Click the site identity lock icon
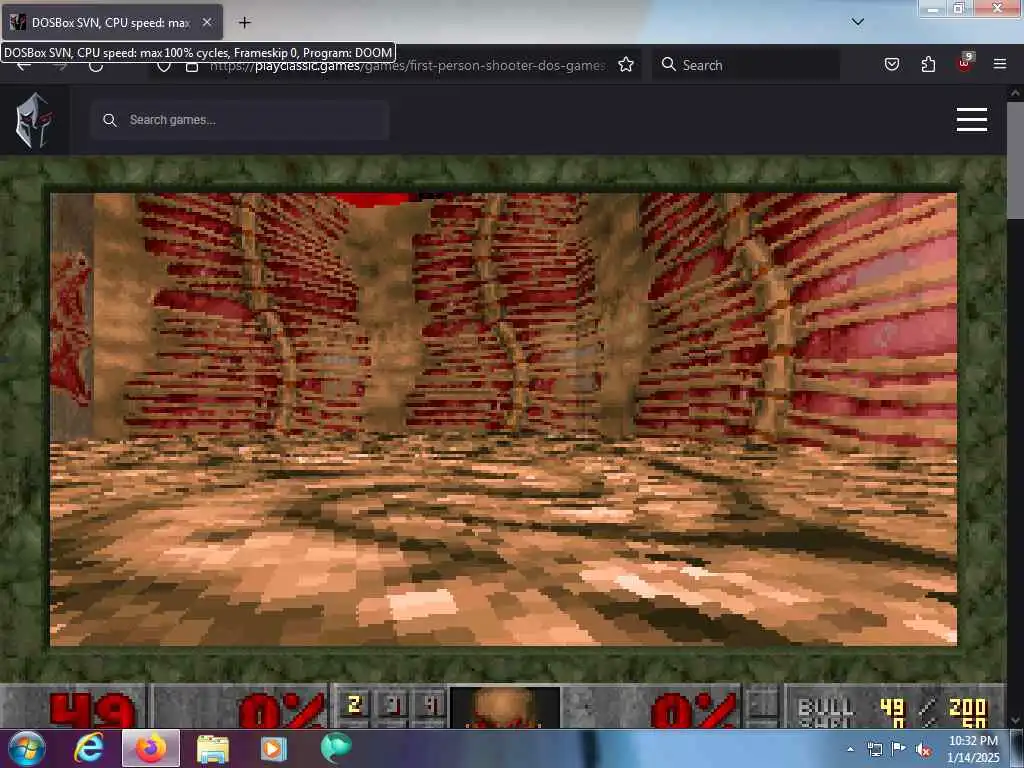1024x768 pixels. point(192,66)
